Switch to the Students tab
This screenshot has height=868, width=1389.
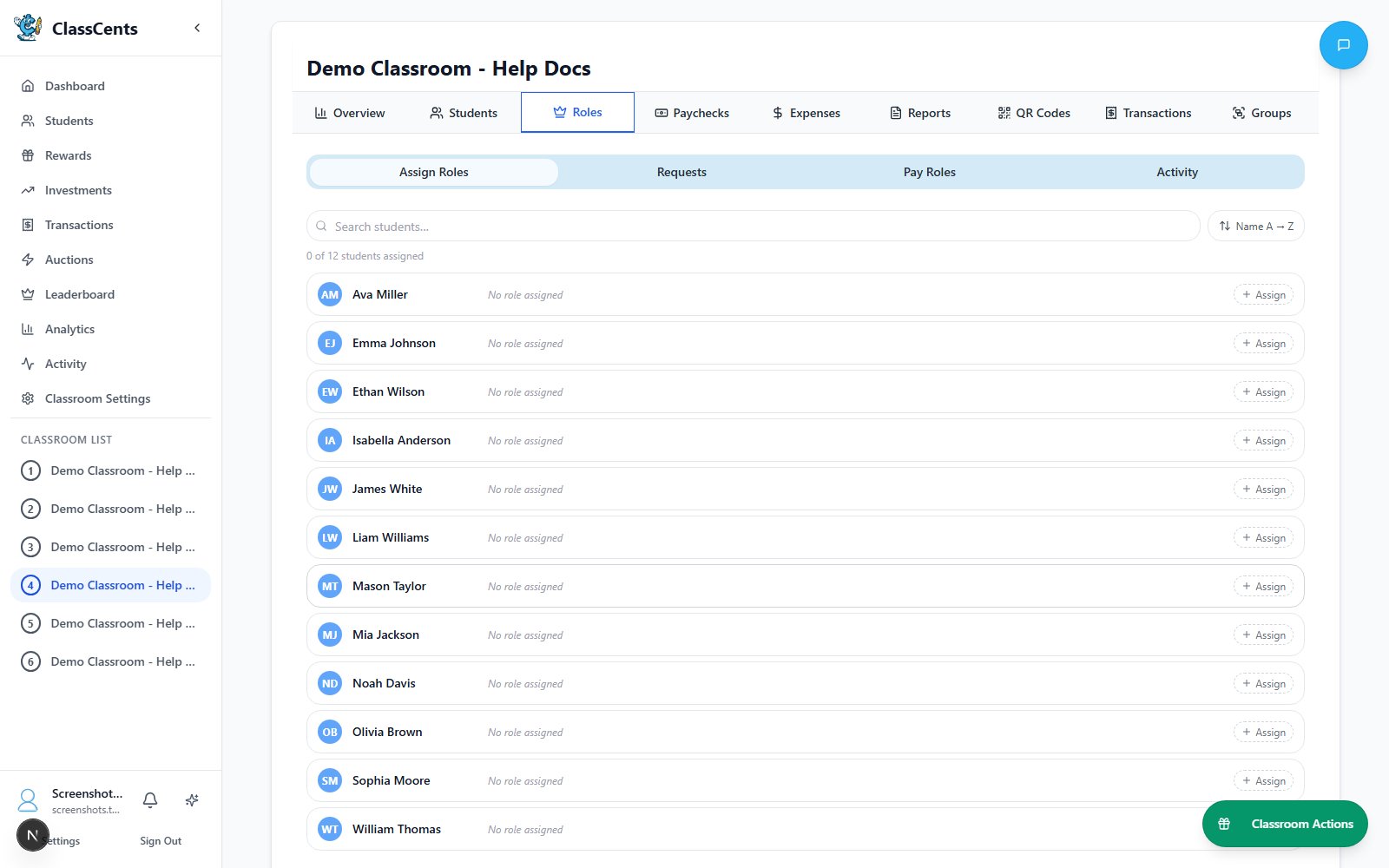pos(464,113)
